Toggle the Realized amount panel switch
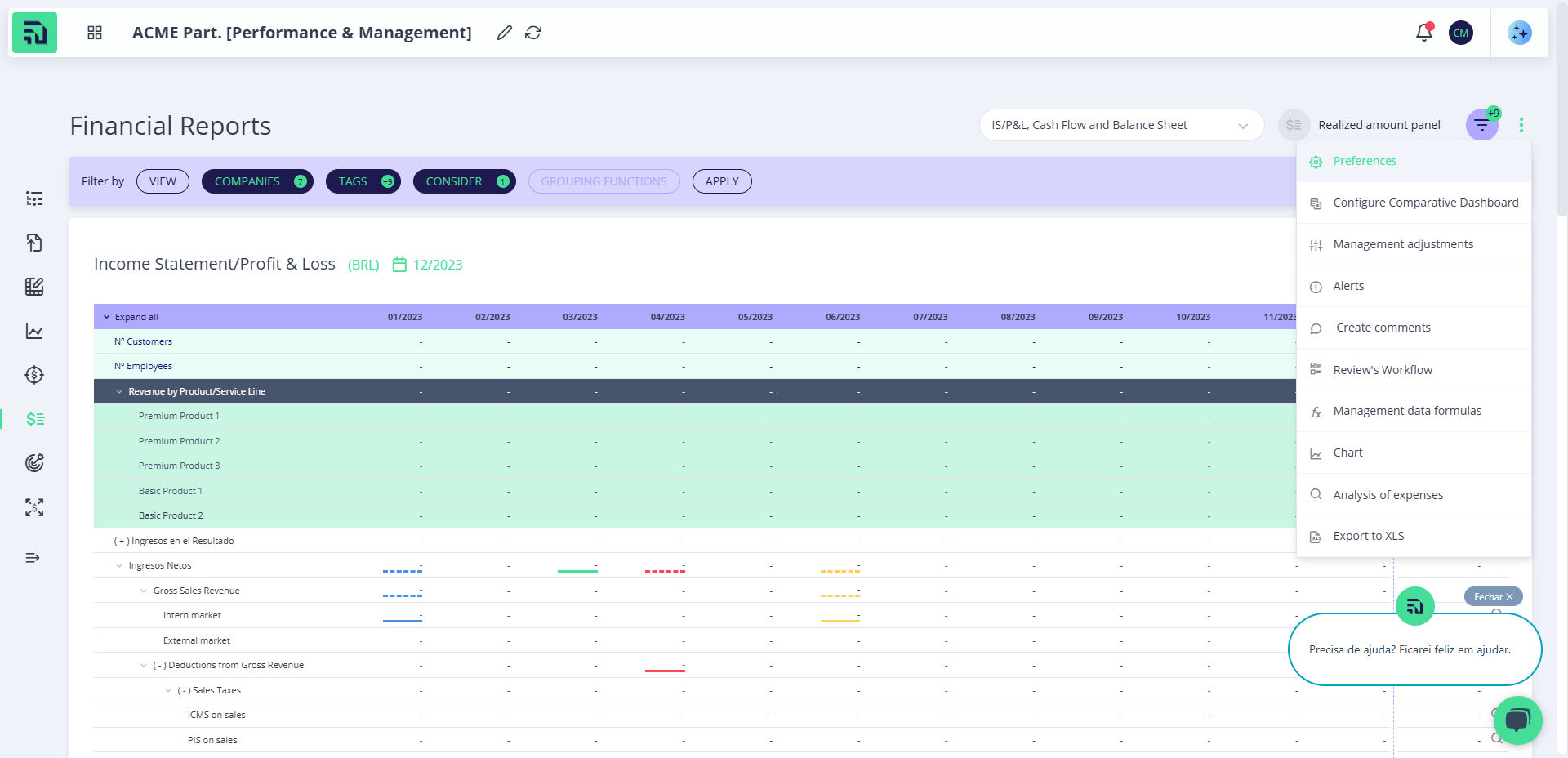This screenshot has width=1568, height=758. coord(1294,125)
